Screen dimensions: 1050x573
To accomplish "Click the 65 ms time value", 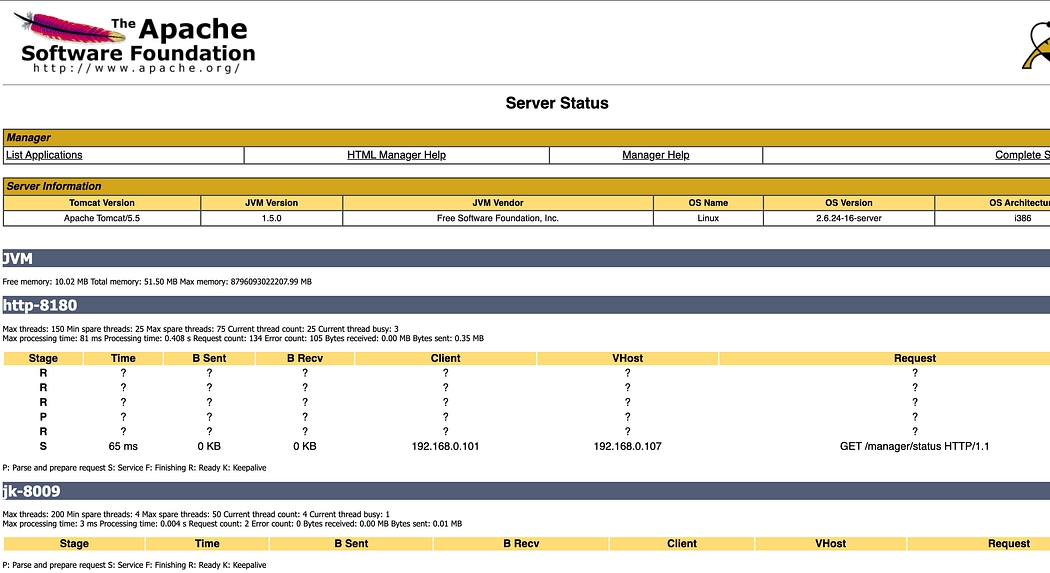I will tap(123, 446).
